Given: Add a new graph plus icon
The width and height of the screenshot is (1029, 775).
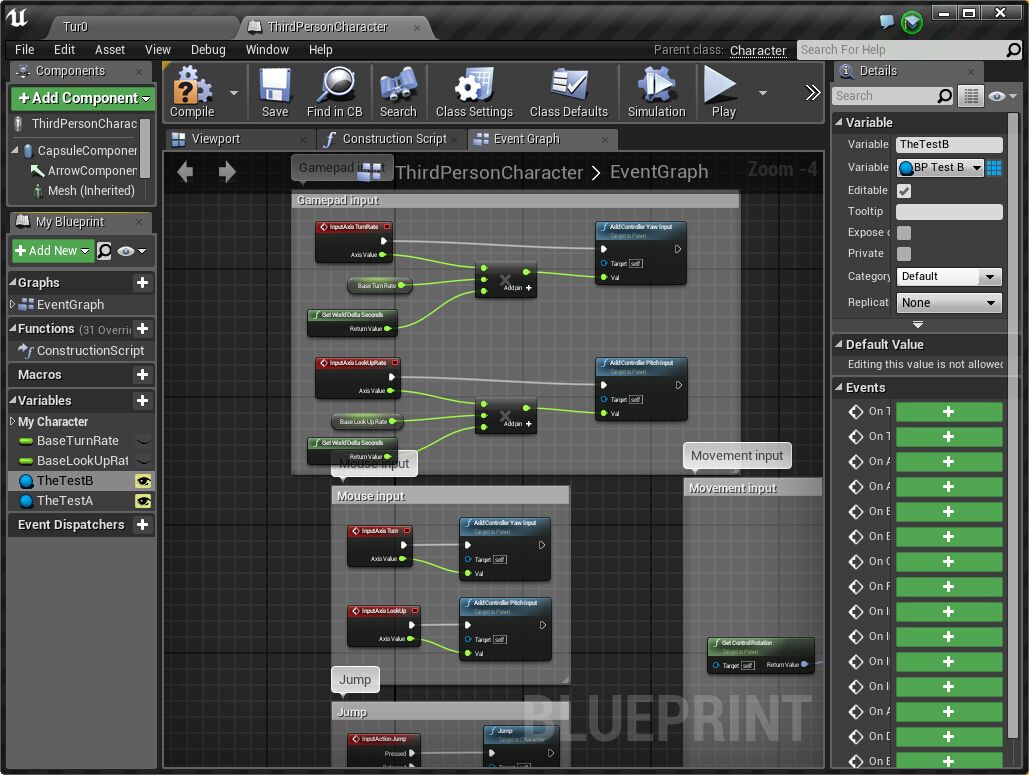Looking at the screenshot, I should click(142, 283).
